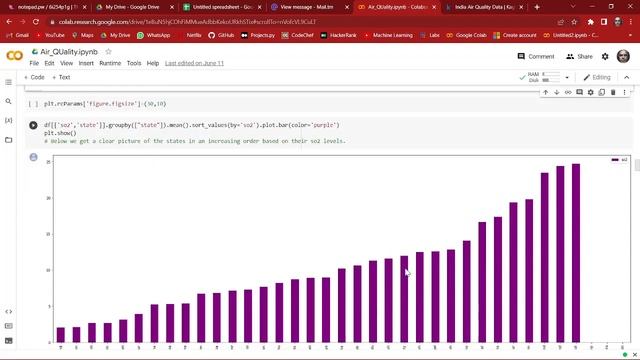Copy link to cell icon
640x360 pixels.
(x=568, y=93)
